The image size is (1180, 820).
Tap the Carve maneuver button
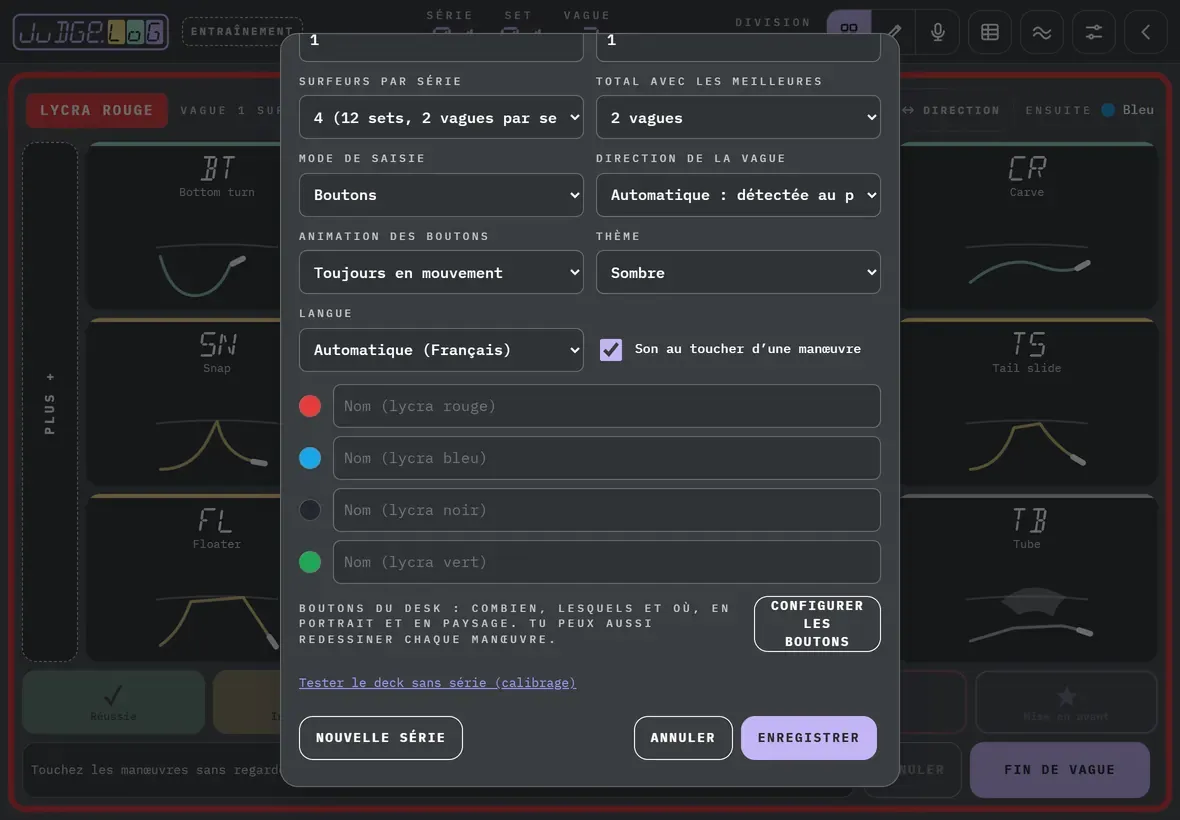[1028, 226]
